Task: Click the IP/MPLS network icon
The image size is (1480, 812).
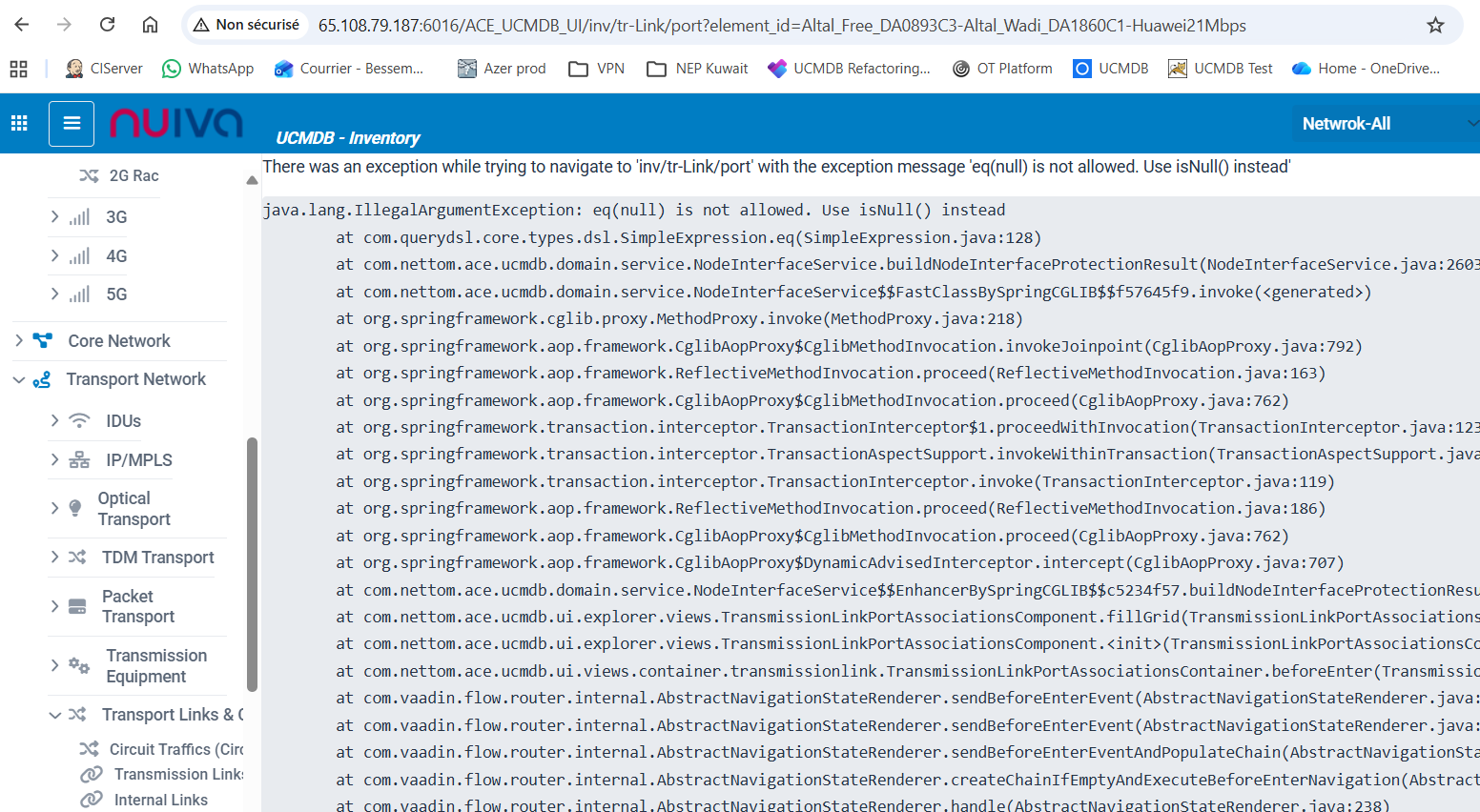Action: (x=80, y=460)
